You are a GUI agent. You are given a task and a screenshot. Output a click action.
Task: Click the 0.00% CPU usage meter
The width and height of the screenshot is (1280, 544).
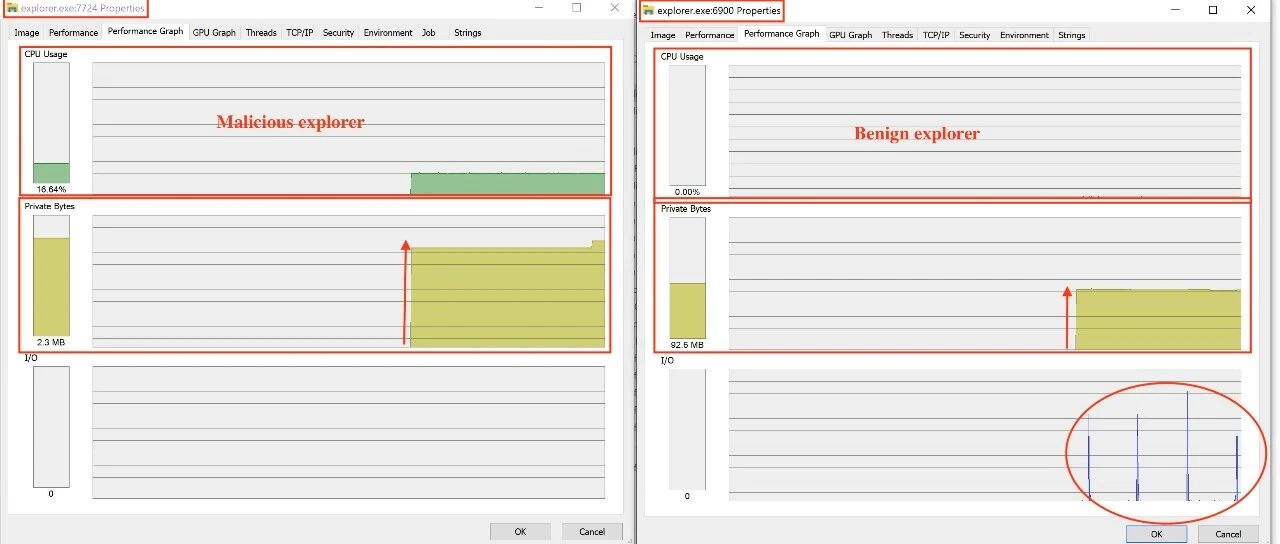687,125
